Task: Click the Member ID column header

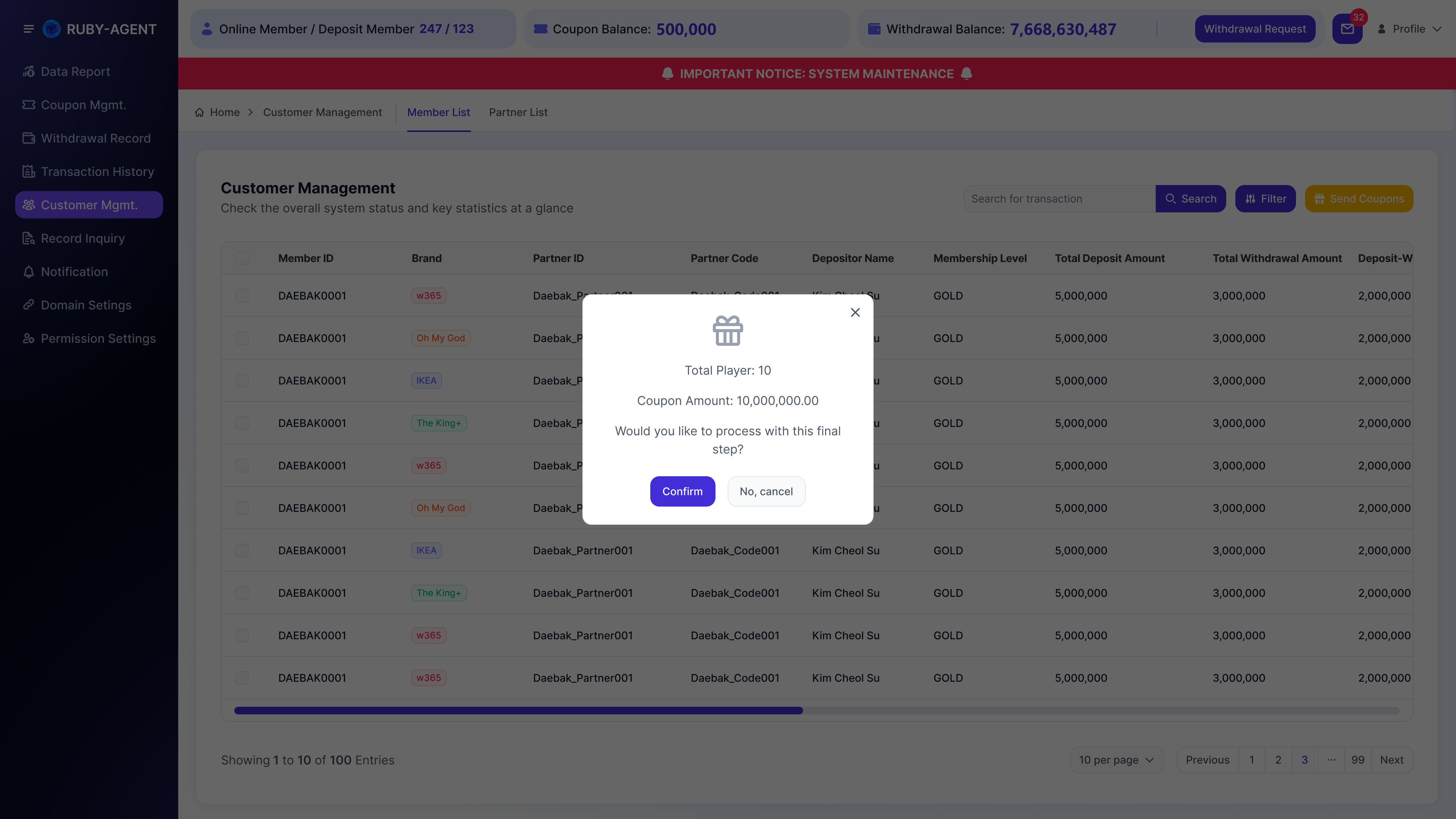Action: 305,258
